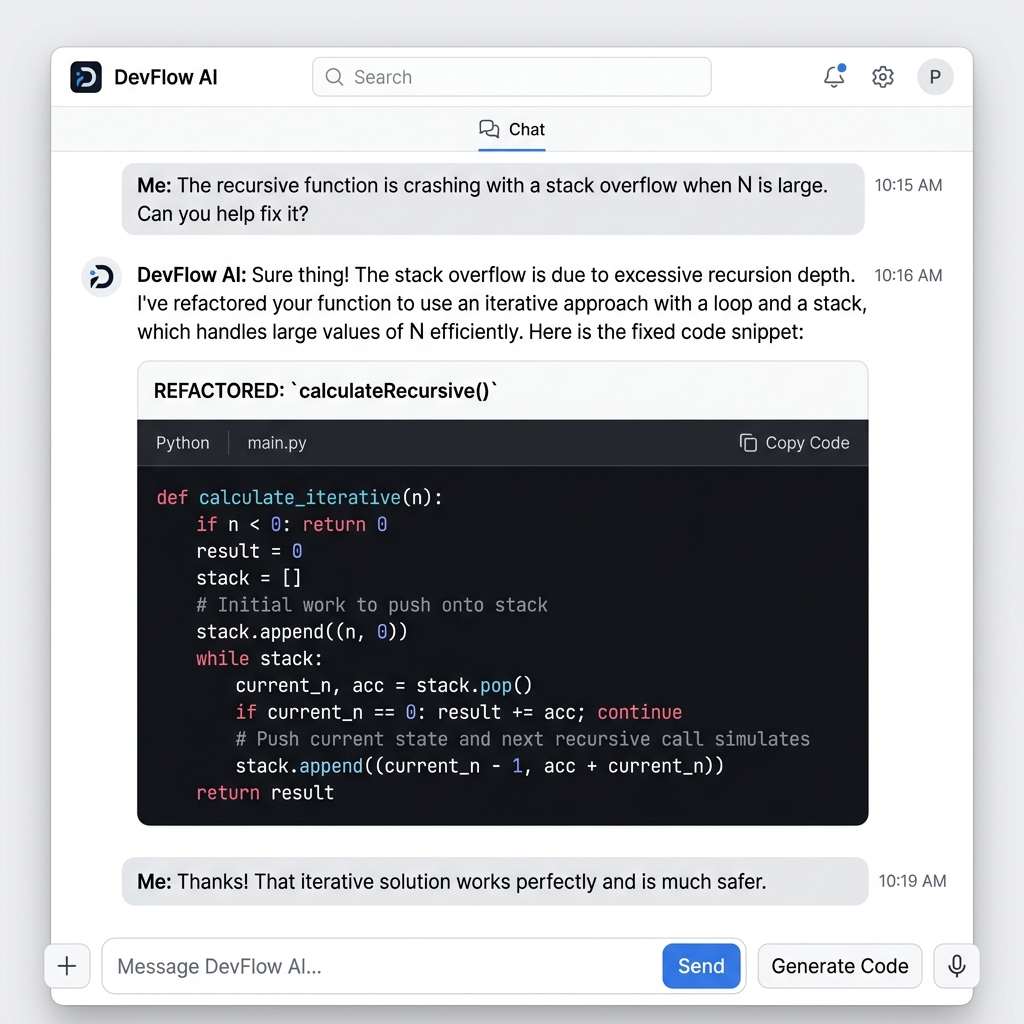Open settings via the gear icon

(882, 77)
